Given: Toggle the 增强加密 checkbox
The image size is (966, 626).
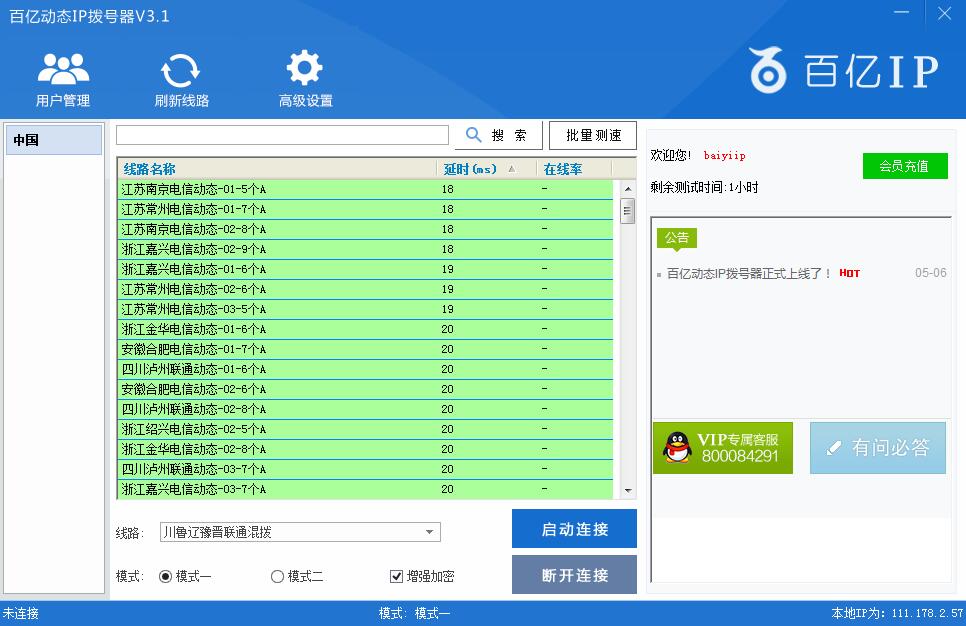Looking at the screenshot, I should (396, 576).
